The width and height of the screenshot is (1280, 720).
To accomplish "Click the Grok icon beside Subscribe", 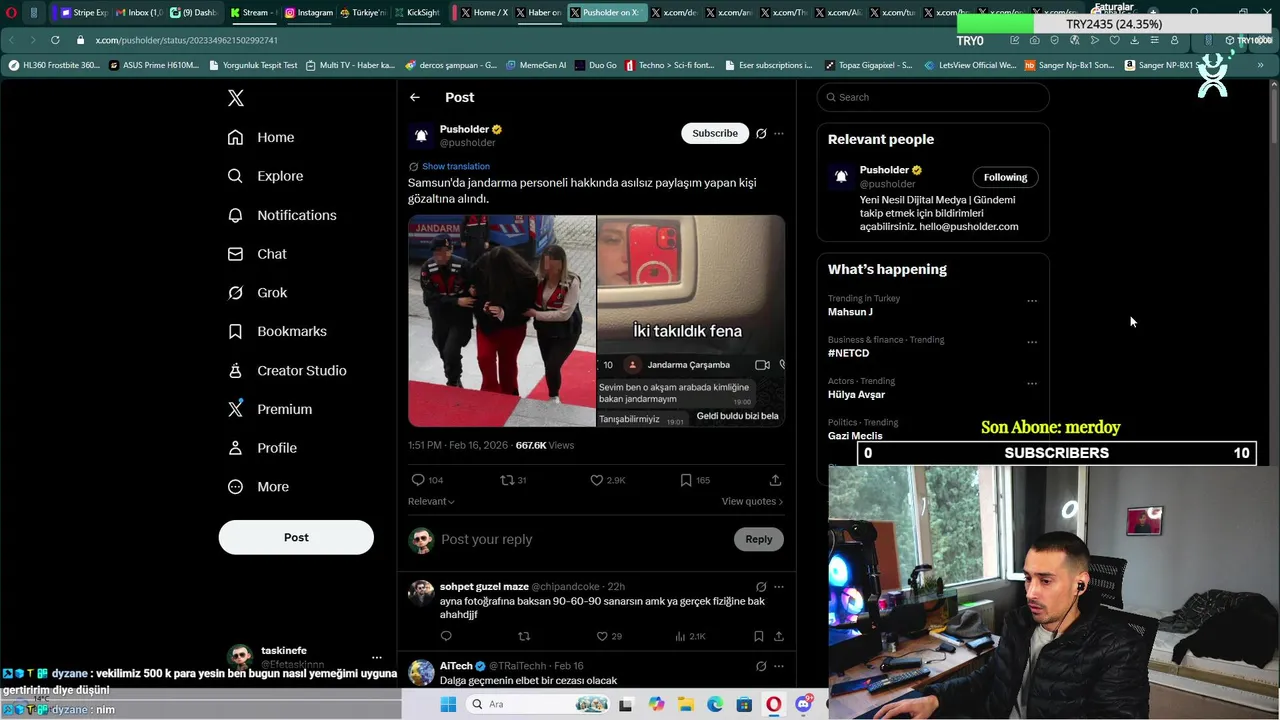I will click(x=761, y=133).
